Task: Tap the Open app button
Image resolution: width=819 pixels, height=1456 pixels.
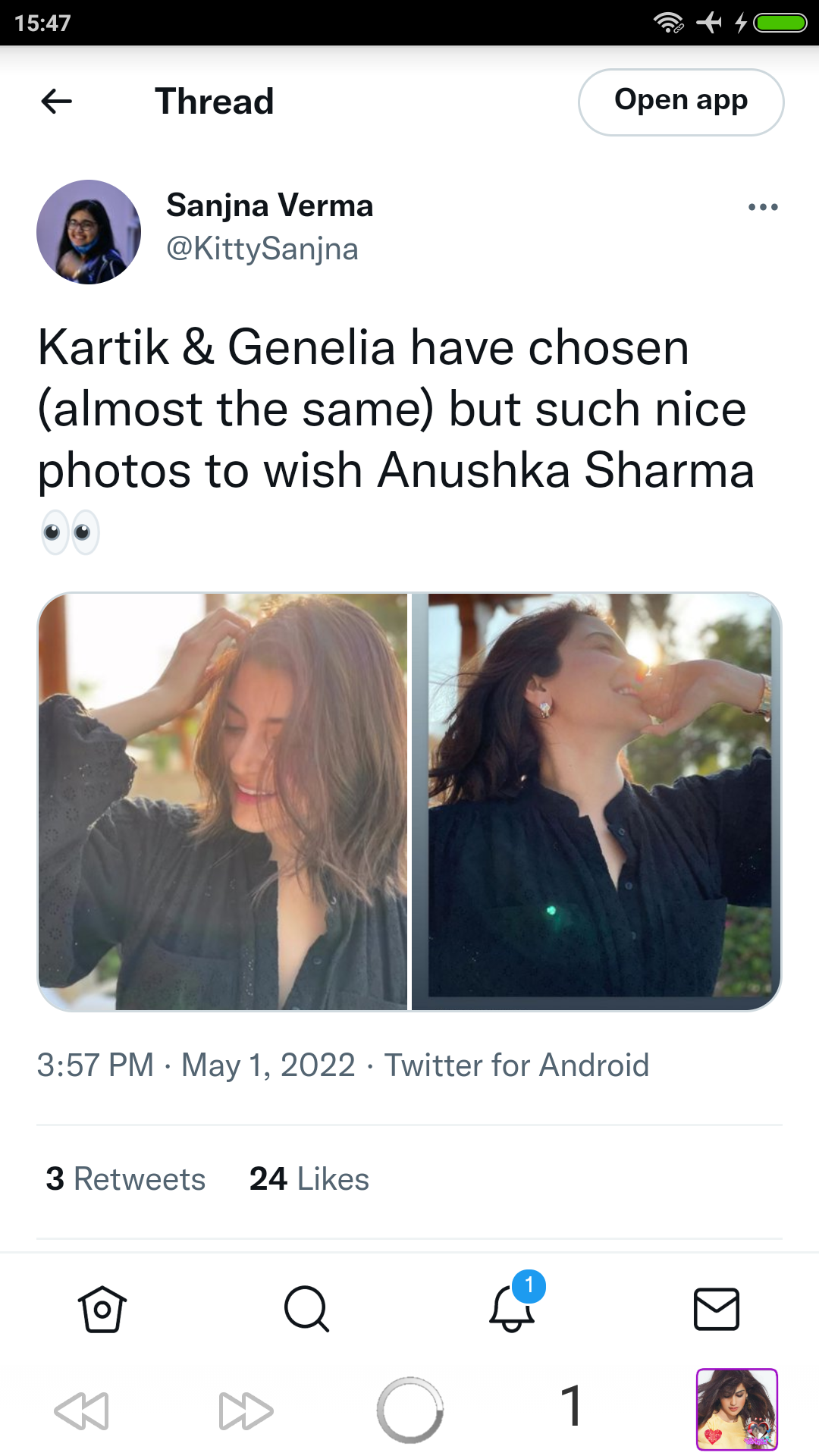Action: coord(681,102)
